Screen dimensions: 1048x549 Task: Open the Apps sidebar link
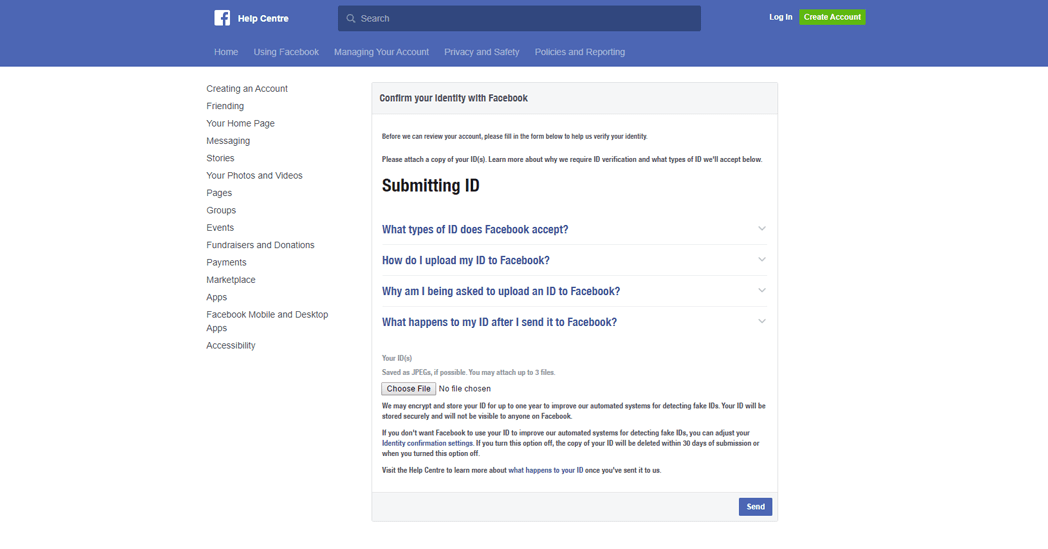coord(217,298)
